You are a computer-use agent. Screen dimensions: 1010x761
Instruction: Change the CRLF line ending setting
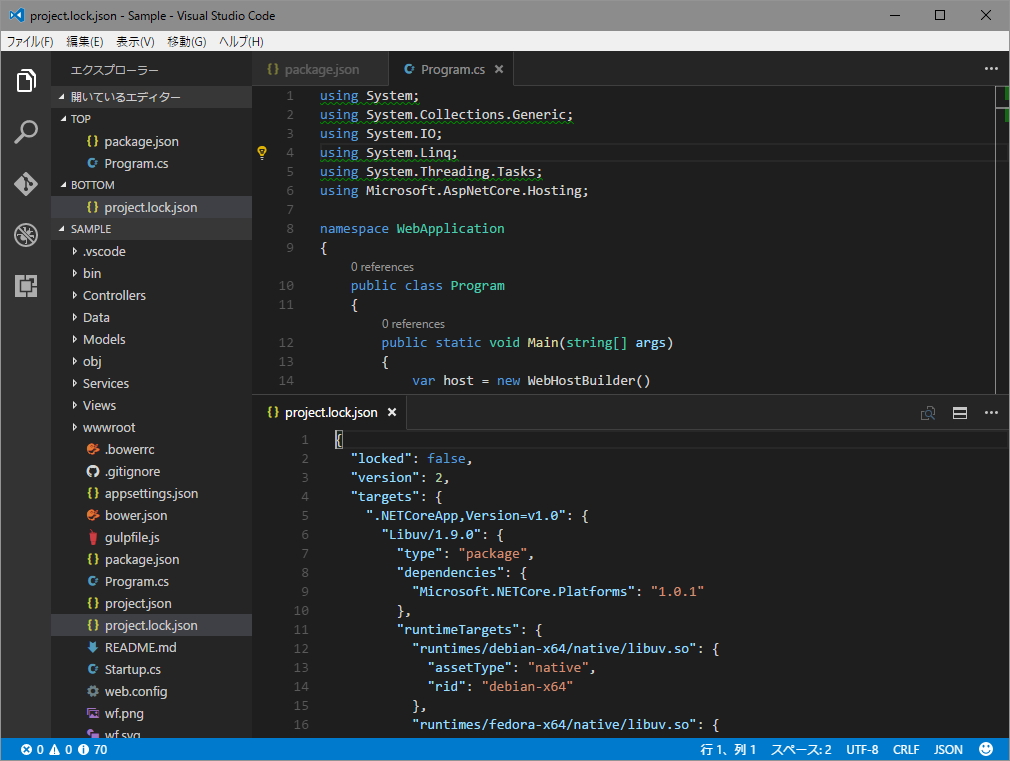point(906,749)
